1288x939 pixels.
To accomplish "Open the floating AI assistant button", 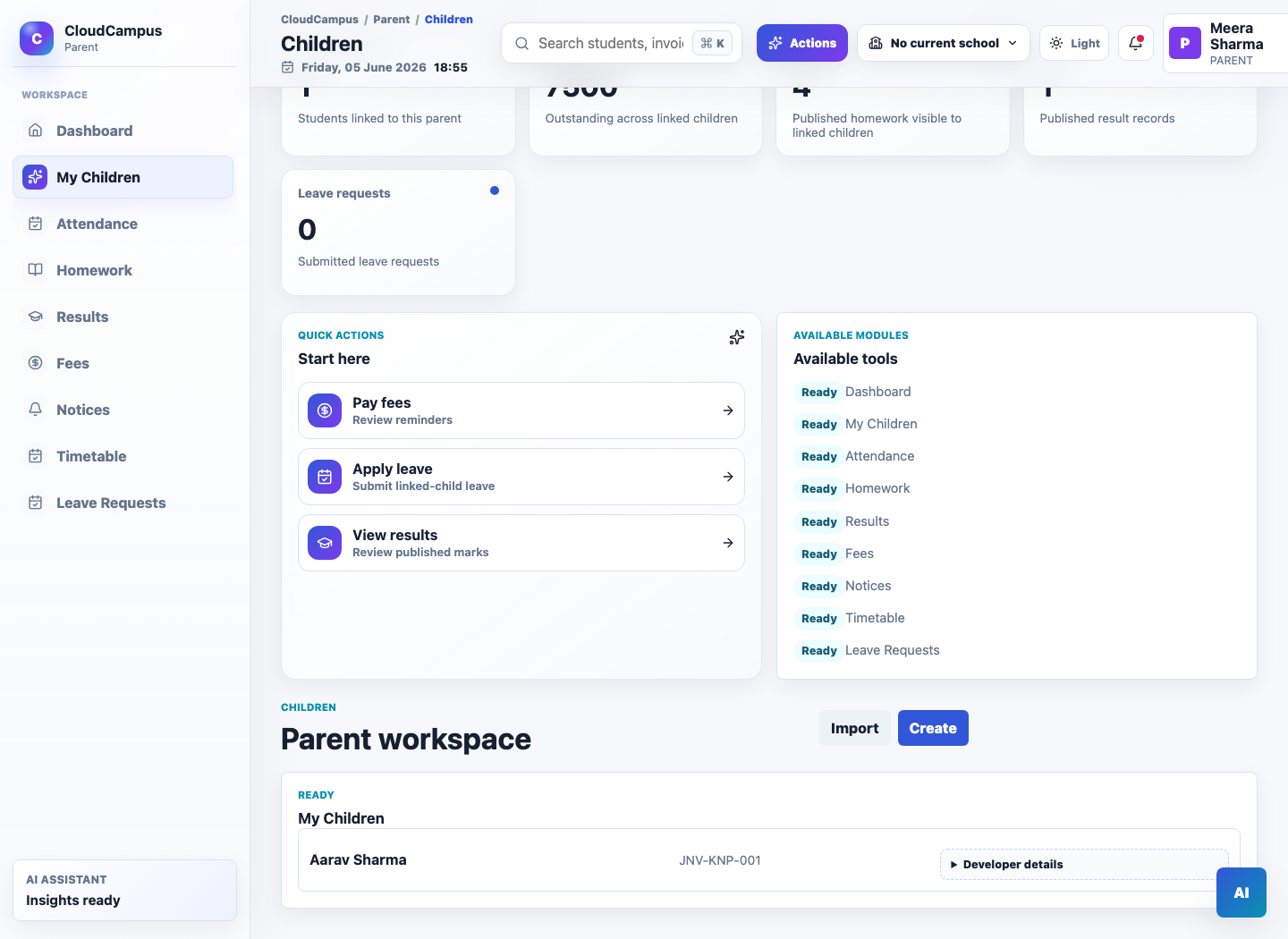I will (x=1241, y=892).
